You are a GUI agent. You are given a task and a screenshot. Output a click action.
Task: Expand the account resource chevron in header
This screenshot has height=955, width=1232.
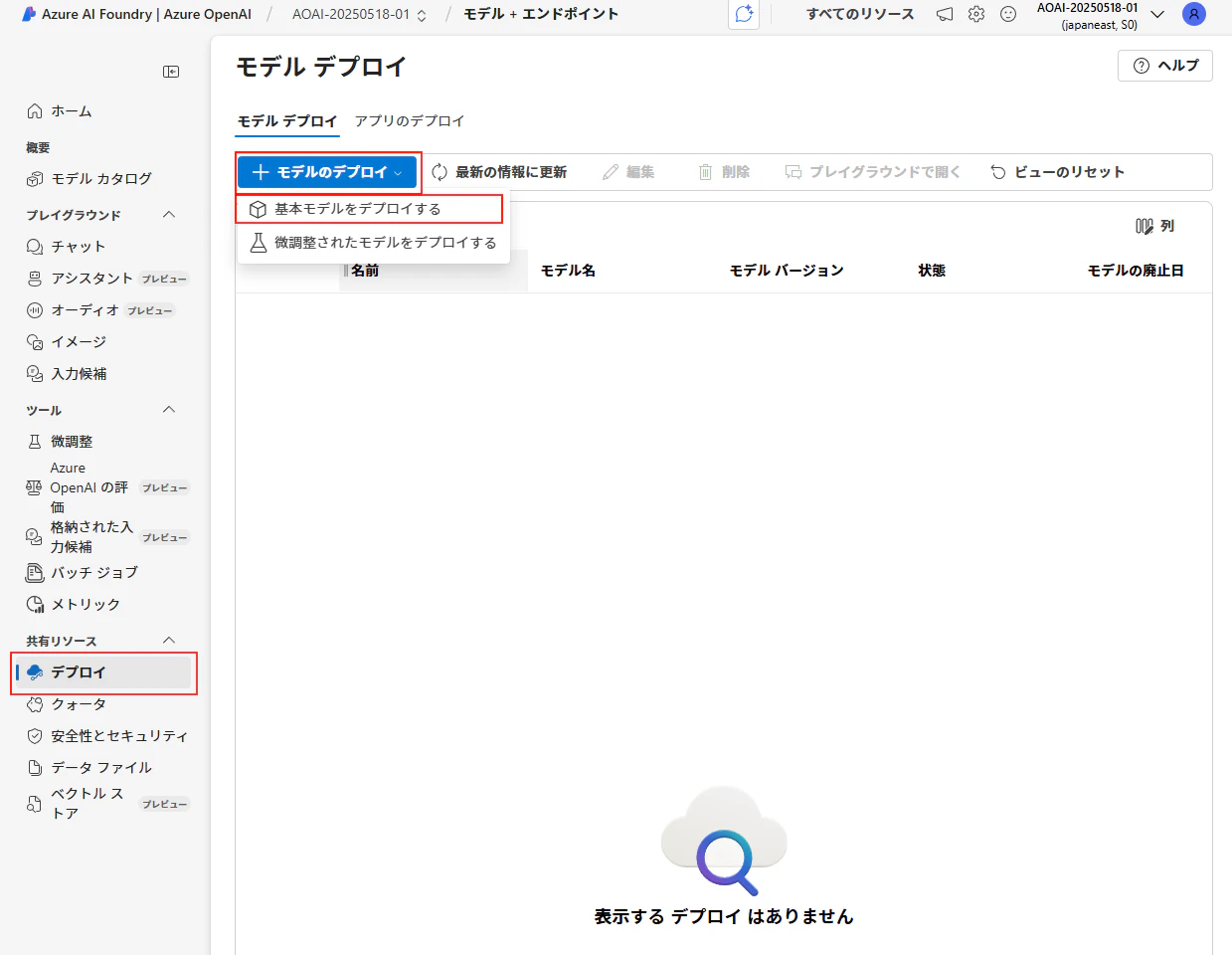click(1157, 14)
